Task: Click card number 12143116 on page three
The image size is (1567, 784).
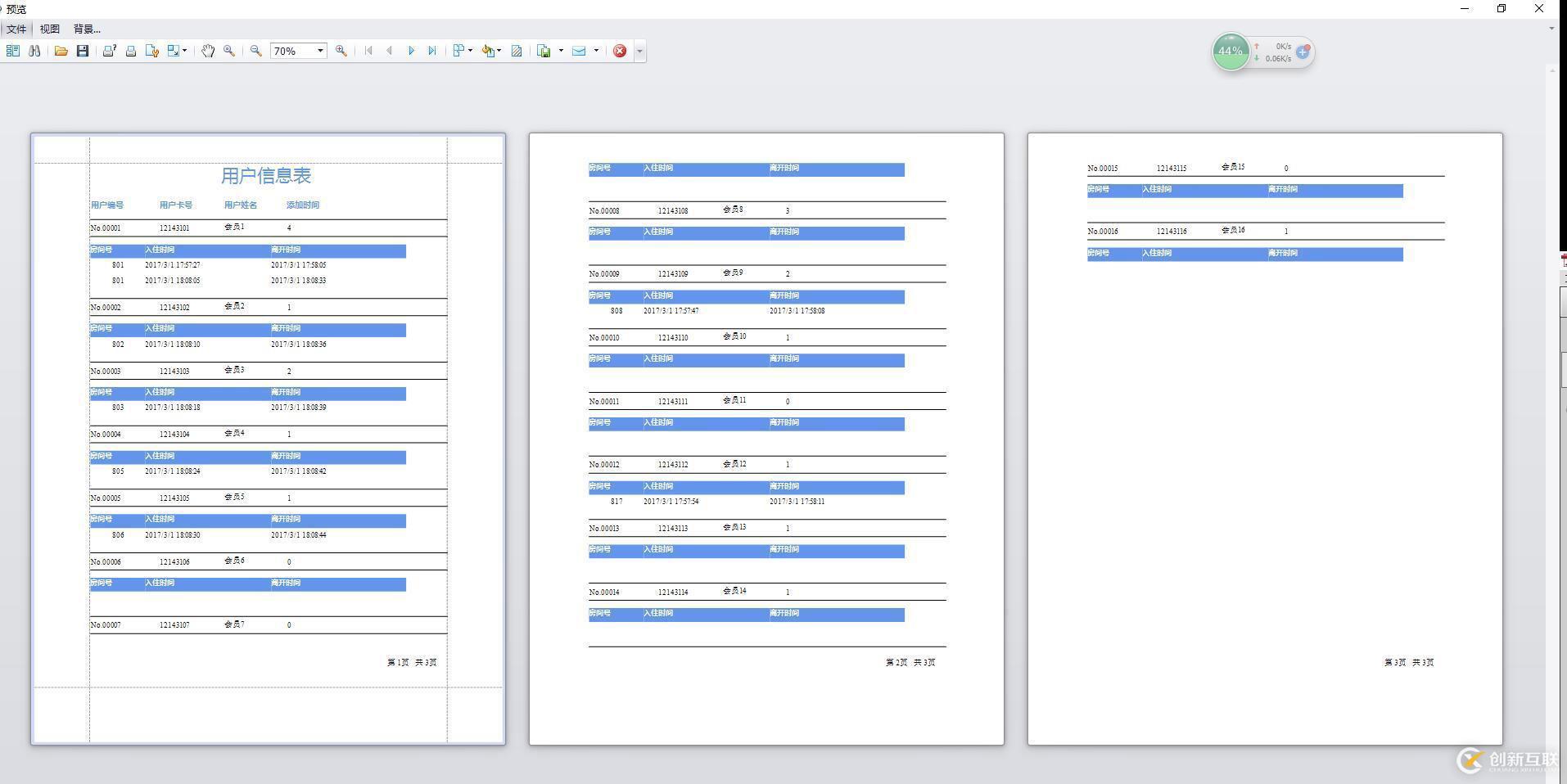Action: (x=1172, y=232)
